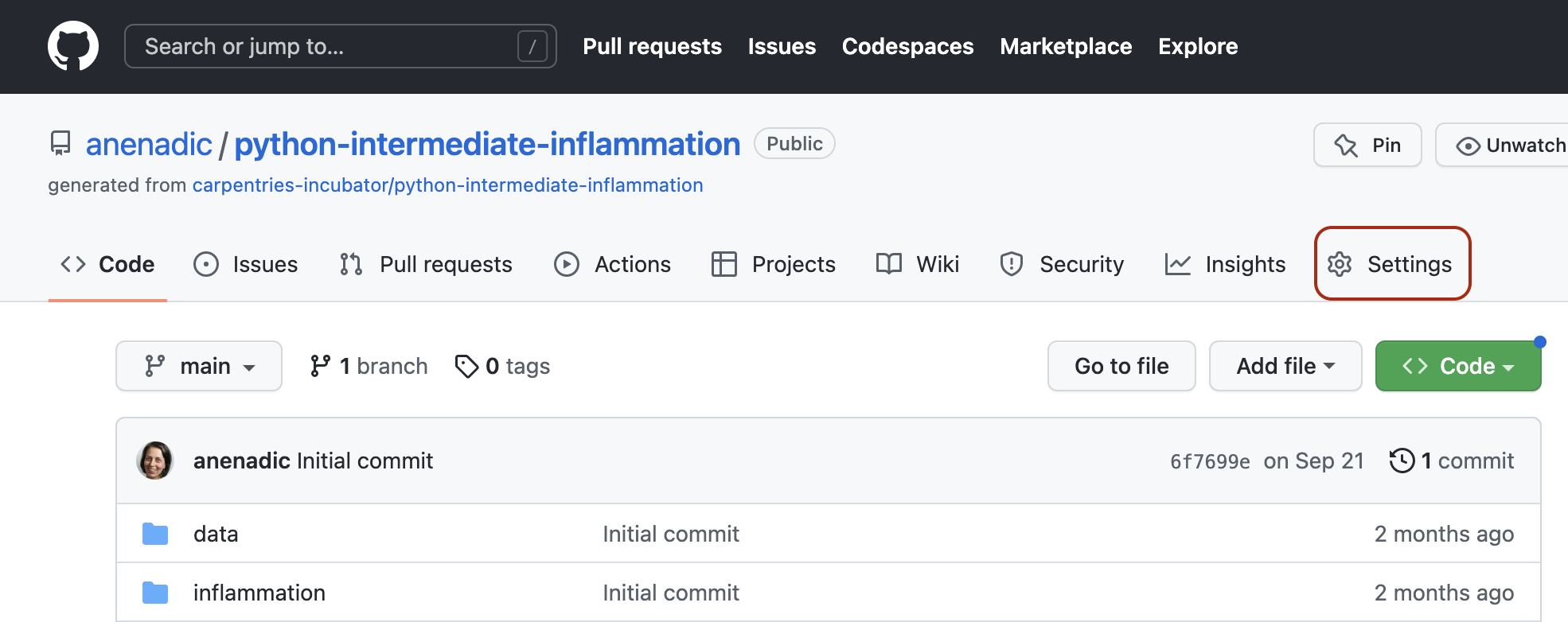Click the pin icon in Pin button

click(1346, 146)
